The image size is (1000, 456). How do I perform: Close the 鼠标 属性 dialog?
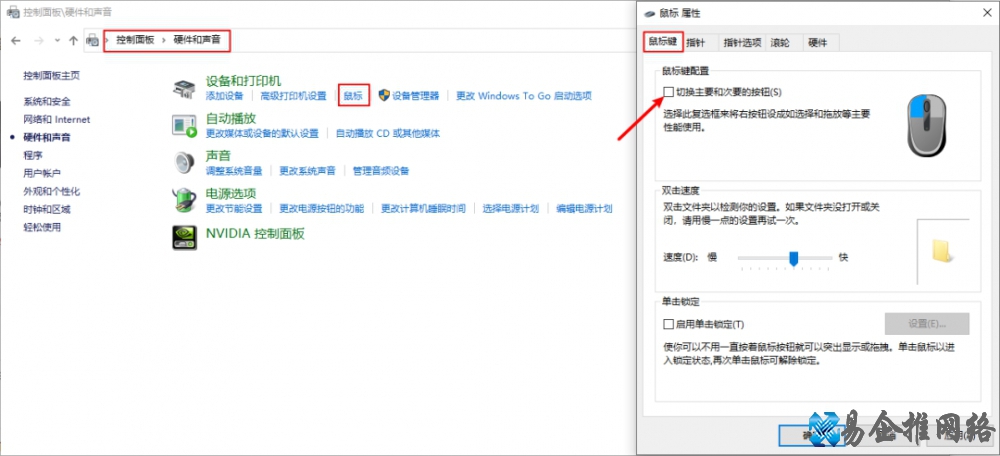click(986, 13)
